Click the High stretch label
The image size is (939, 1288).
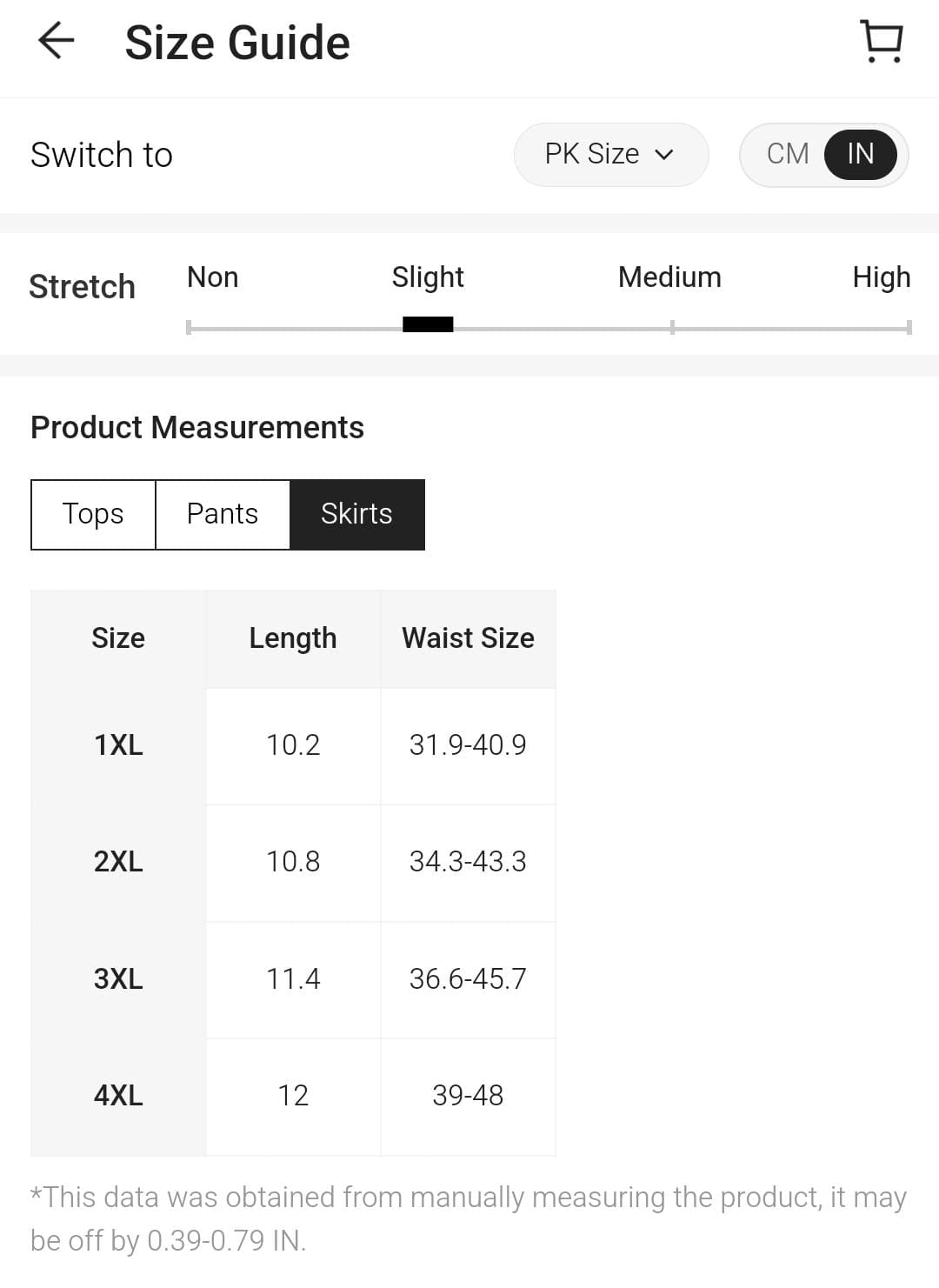click(x=881, y=277)
